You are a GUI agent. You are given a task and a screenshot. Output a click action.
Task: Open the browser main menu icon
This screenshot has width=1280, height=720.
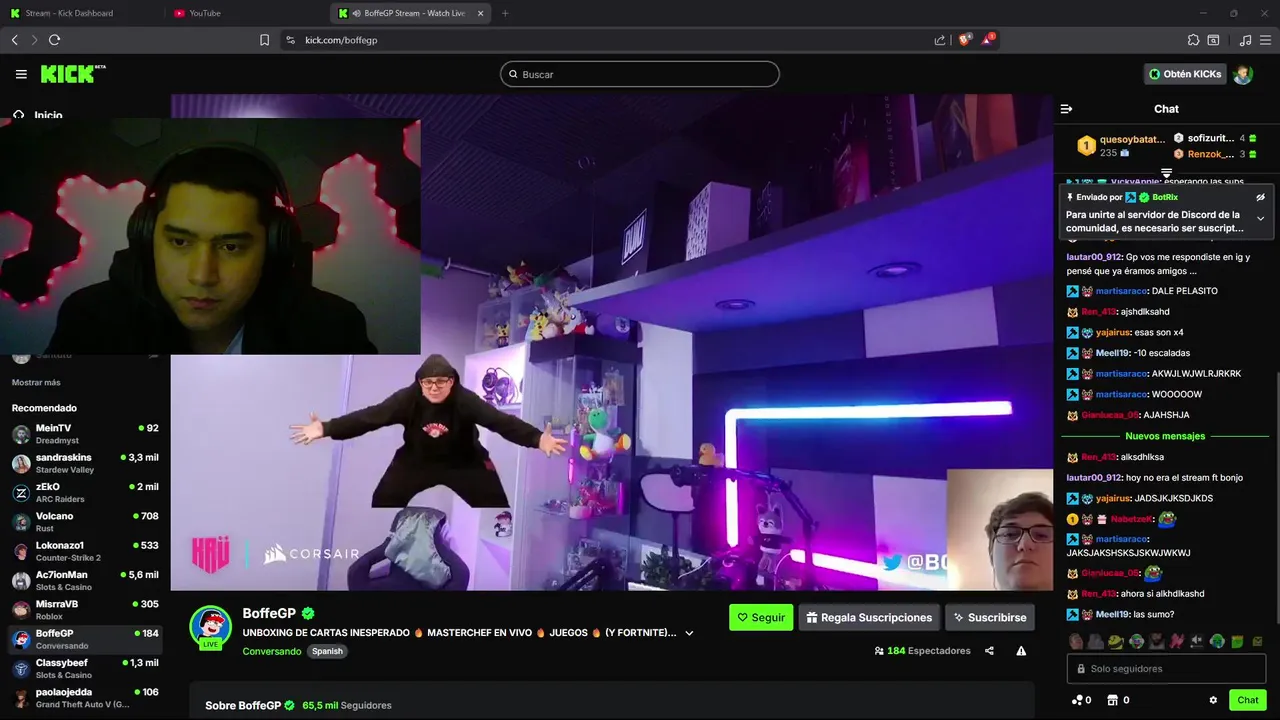pos(1265,40)
